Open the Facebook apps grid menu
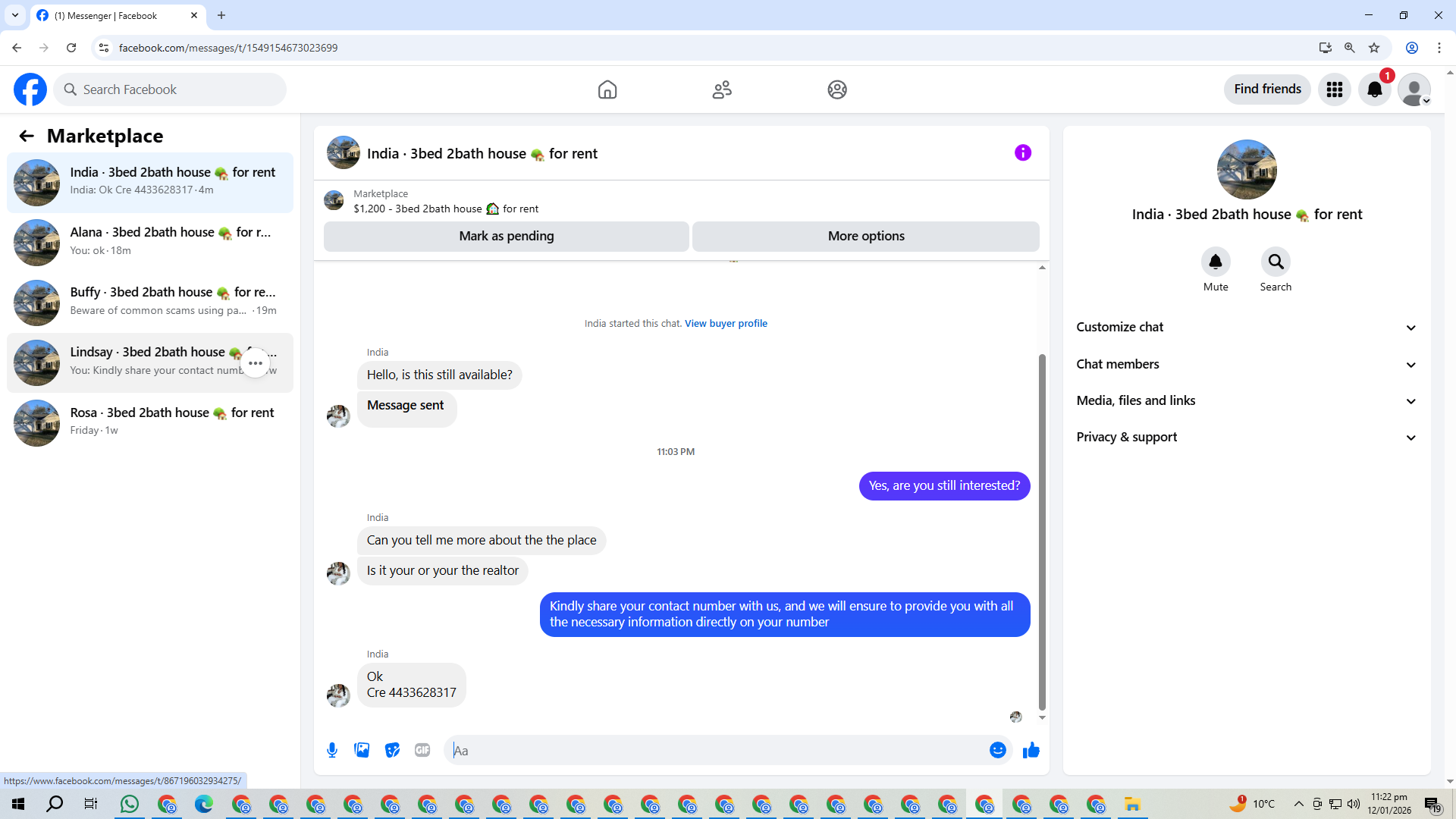 tap(1334, 89)
